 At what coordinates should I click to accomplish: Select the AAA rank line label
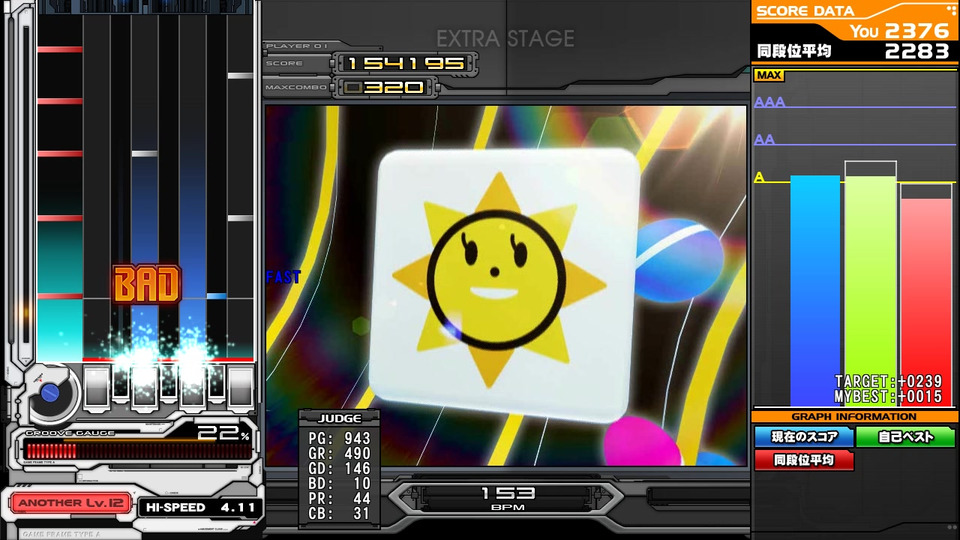[770, 102]
